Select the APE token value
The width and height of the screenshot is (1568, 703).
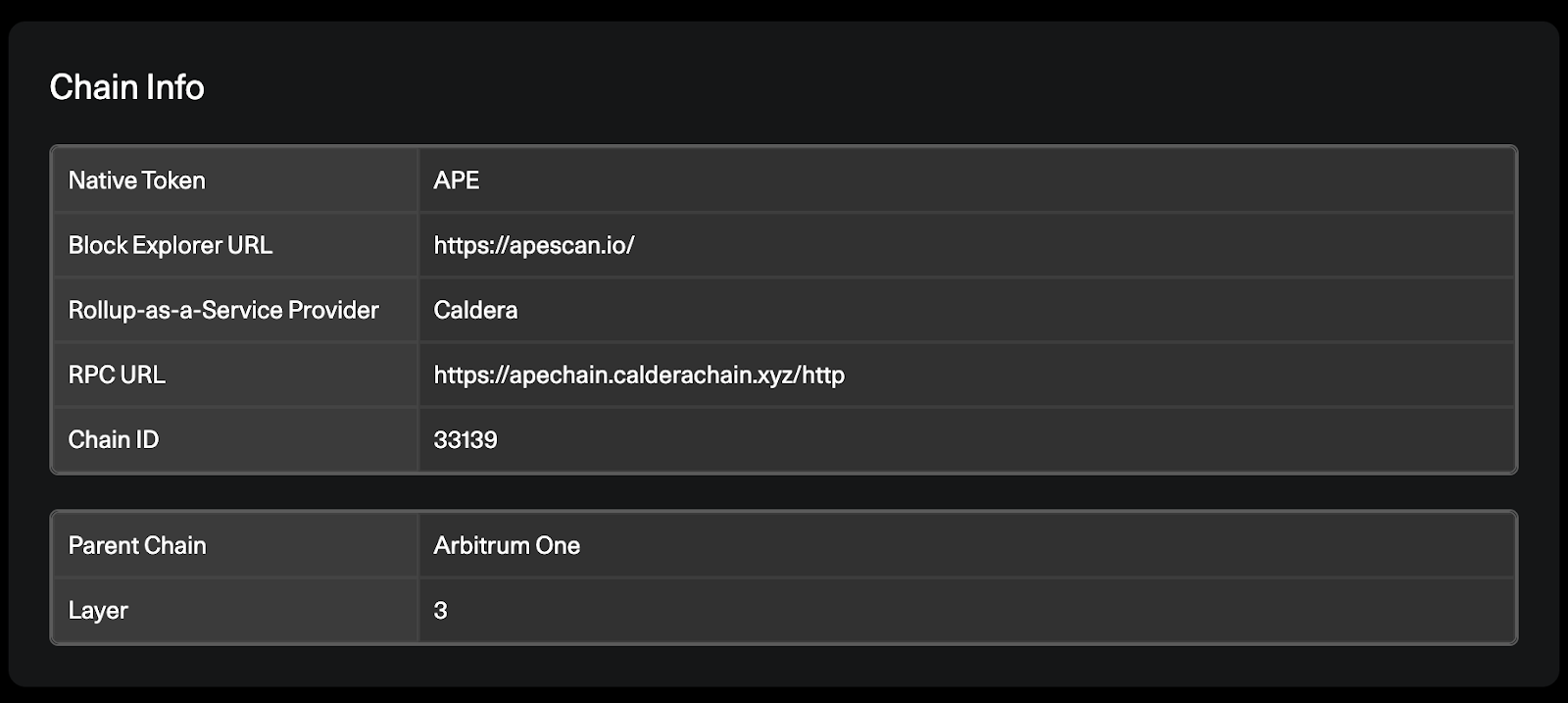coord(457,180)
